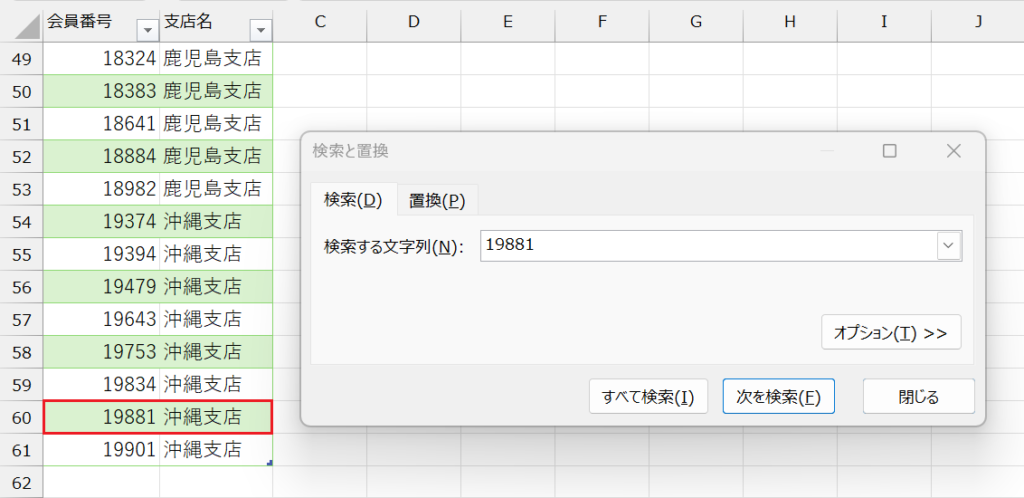This screenshot has height=498, width=1024.
Task: Open the 会員番号 column filter dropdown
Action: point(146,29)
